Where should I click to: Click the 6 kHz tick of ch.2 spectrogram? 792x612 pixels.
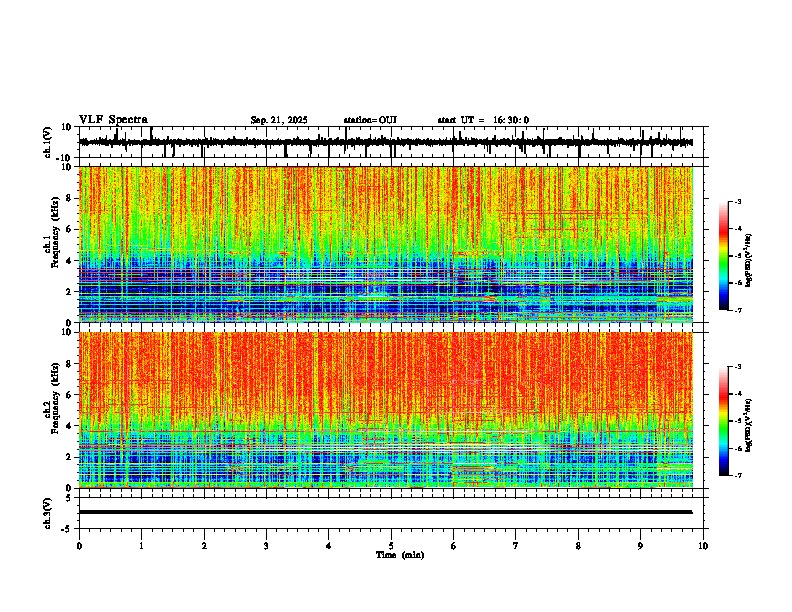click(x=71, y=395)
